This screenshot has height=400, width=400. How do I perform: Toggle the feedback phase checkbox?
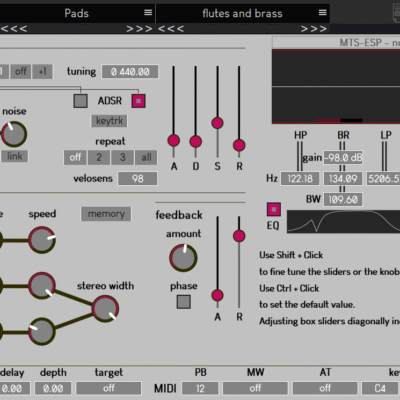(x=184, y=302)
